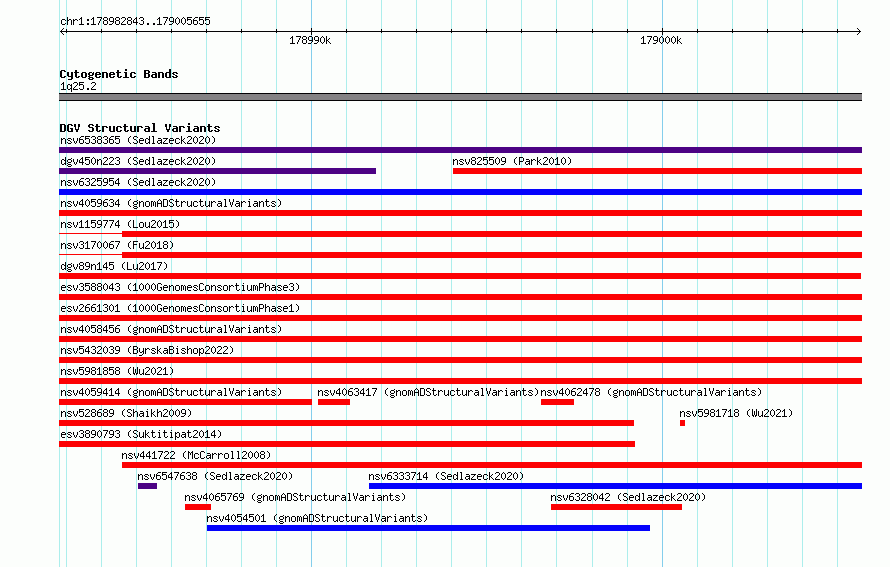Viewport: 890px width, 567px height.
Task: Click nsv4059414 (gnomADStructuralVariants) label
Action: pos(171,392)
